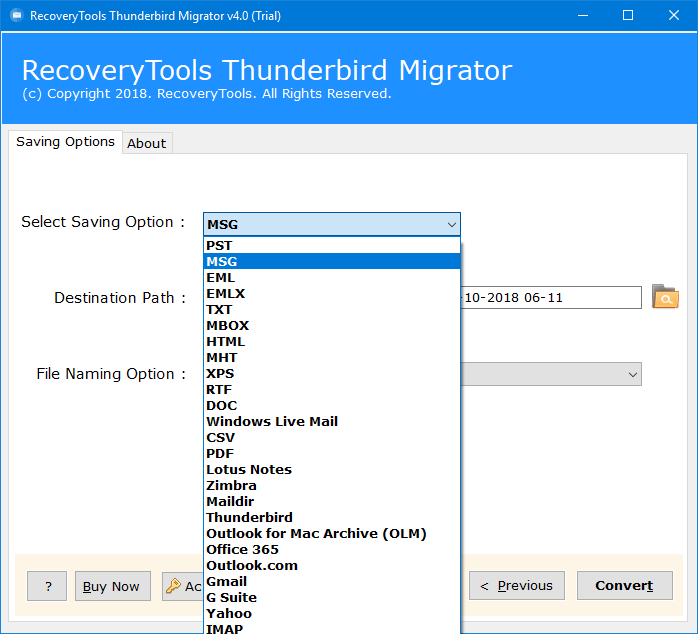
Task: Pick RTF in the format list
Action: coord(332,390)
